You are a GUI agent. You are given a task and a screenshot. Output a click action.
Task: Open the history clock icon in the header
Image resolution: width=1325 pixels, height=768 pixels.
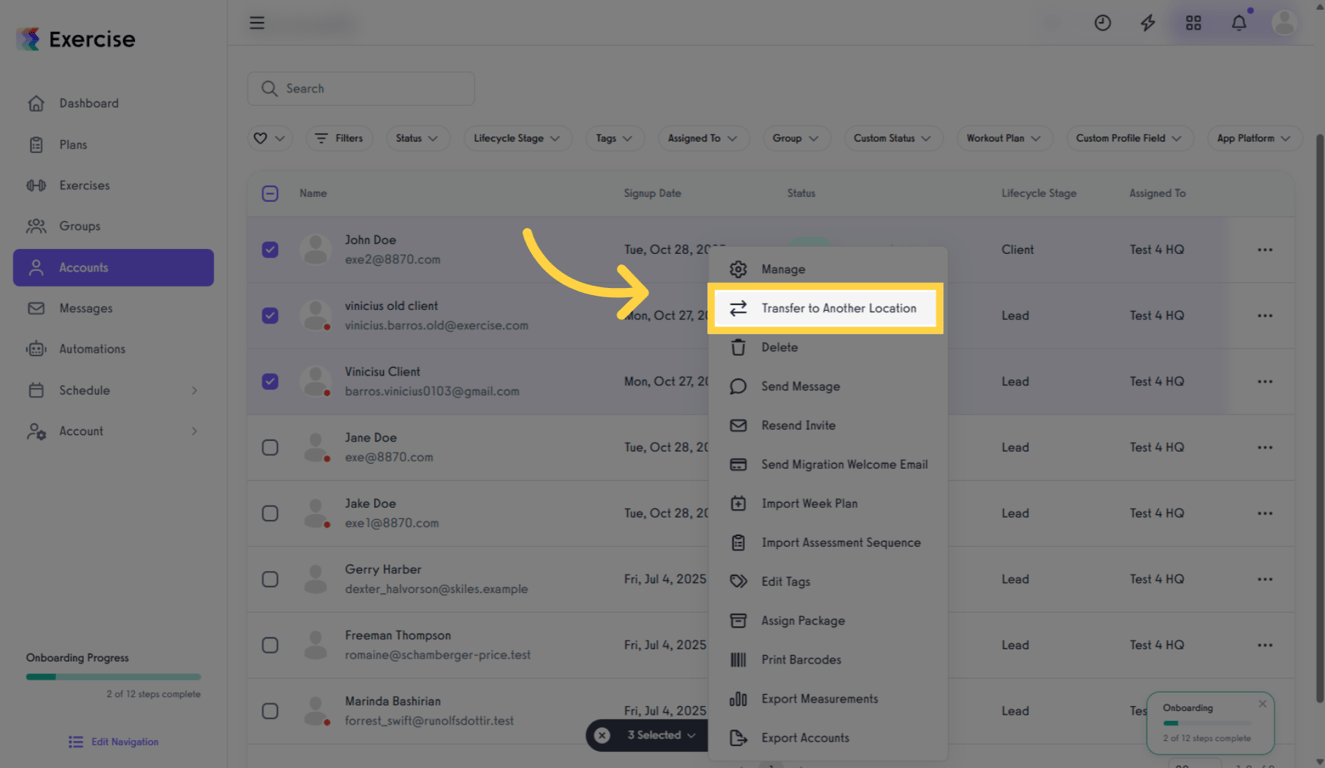[1102, 22]
